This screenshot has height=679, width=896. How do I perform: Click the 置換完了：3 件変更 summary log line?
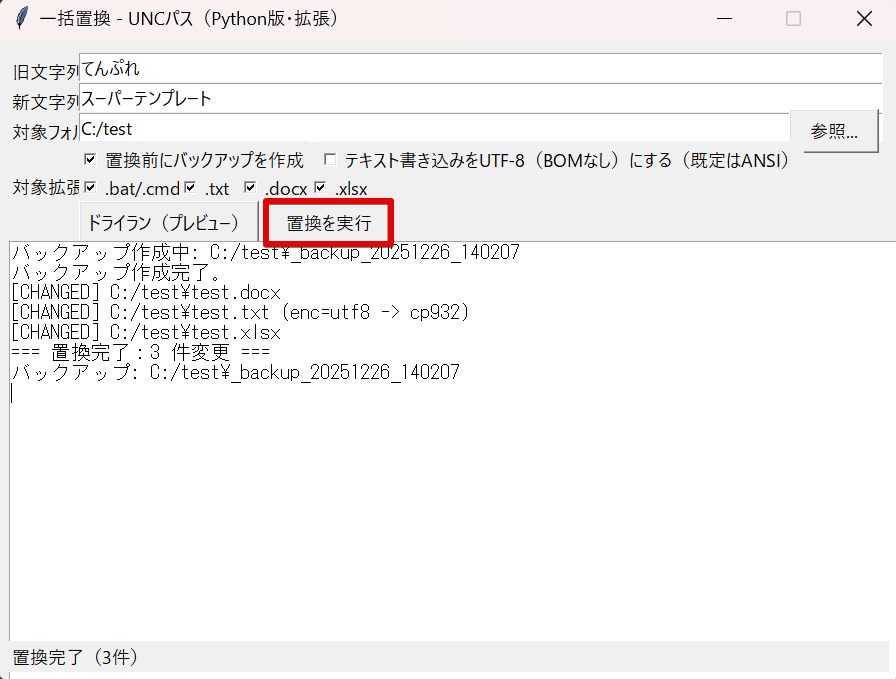point(140,352)
